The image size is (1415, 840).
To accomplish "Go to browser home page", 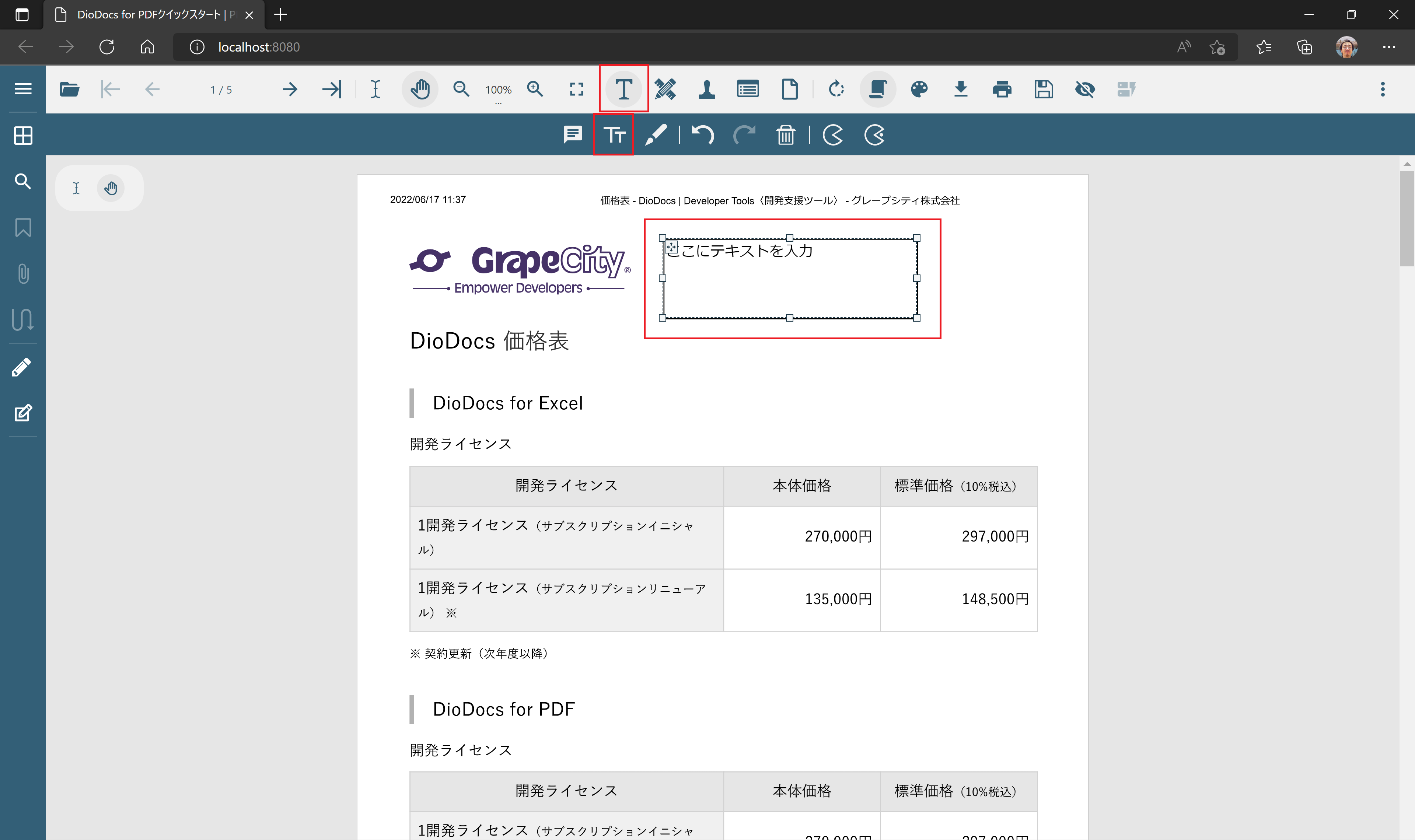I will (147, 47).
